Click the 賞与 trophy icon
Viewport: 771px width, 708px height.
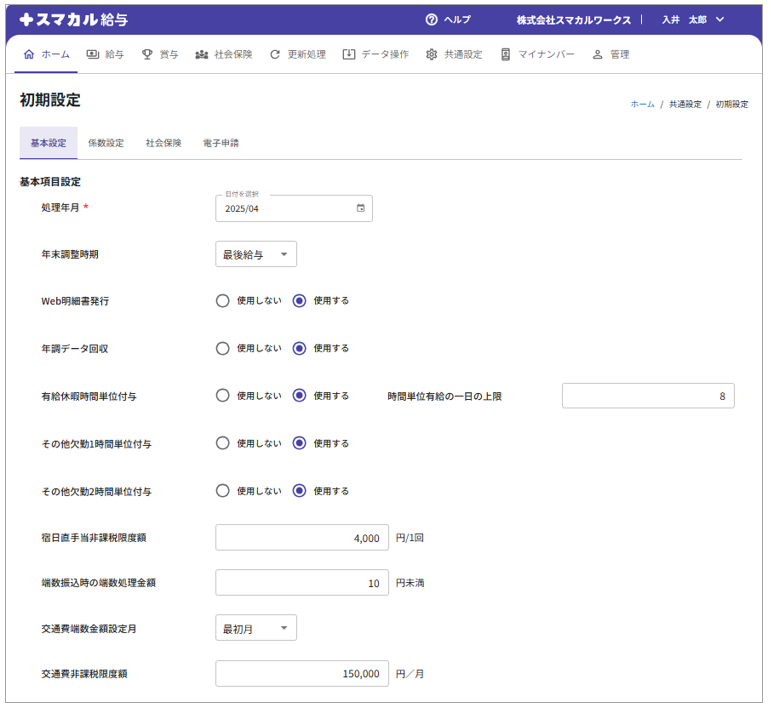(x=147, y=55)
